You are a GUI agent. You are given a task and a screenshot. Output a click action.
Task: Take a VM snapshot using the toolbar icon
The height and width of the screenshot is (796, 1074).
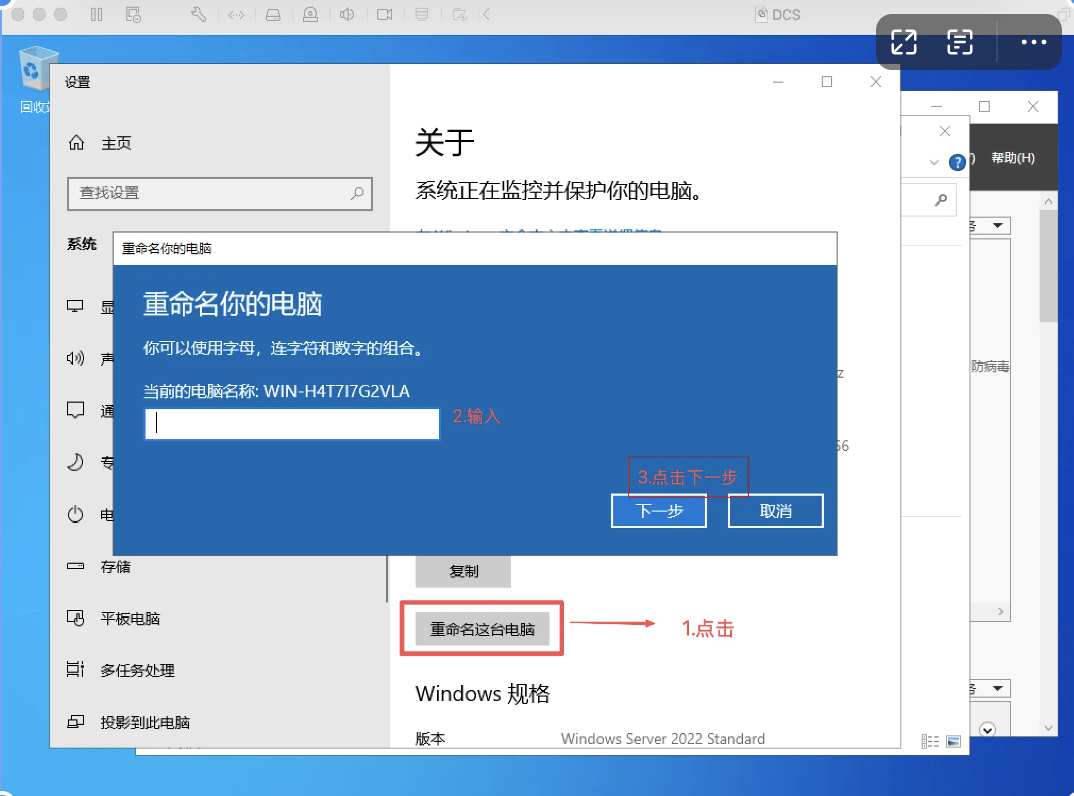133,14
